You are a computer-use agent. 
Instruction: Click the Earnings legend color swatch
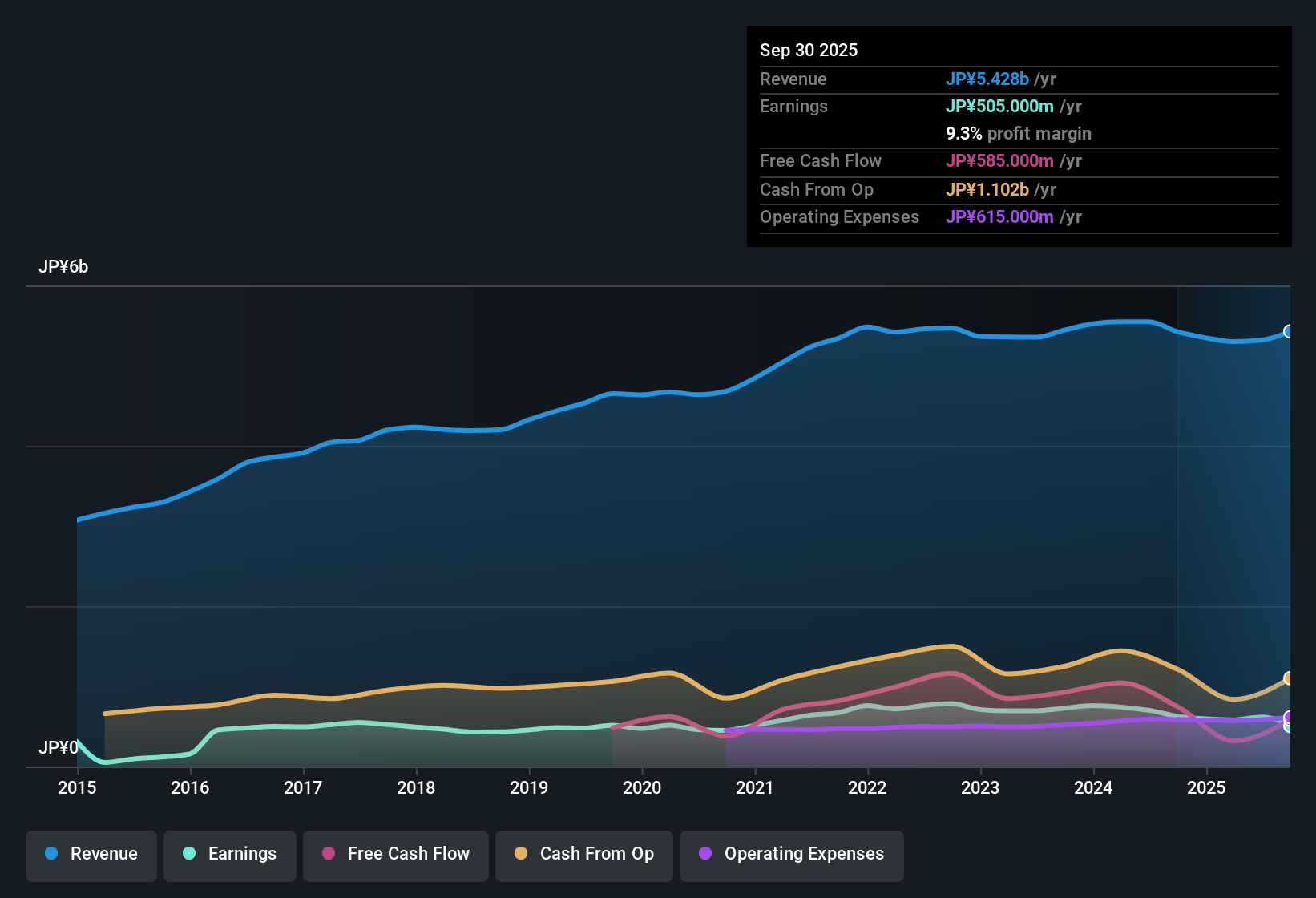coord(189,854)
